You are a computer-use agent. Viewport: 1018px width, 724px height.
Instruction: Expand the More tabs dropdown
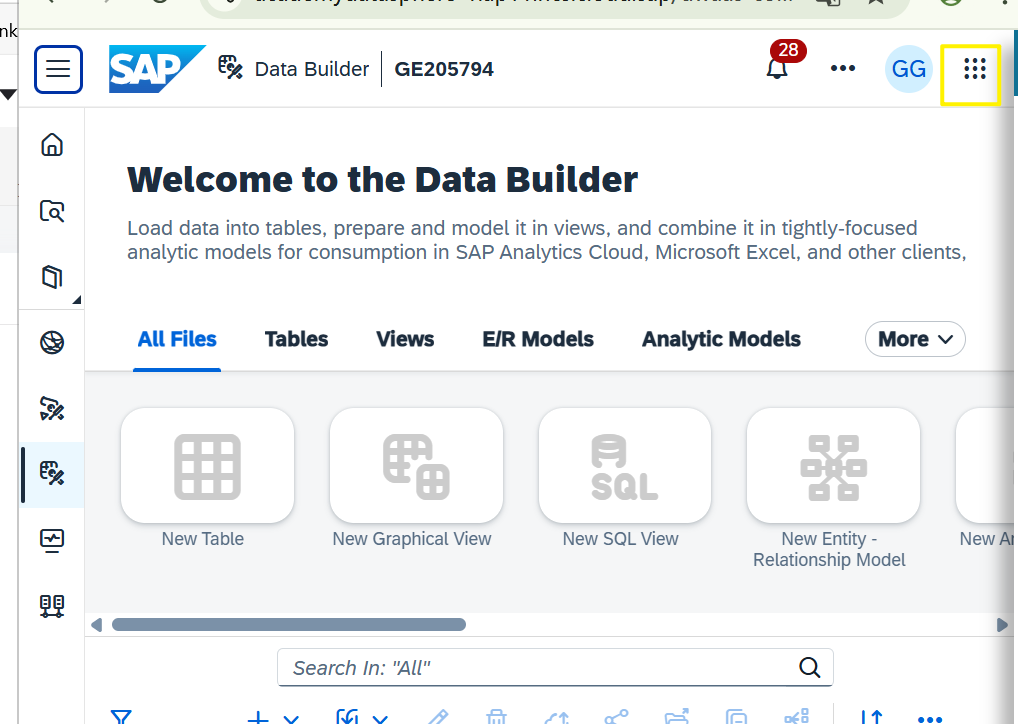point(915,339)
